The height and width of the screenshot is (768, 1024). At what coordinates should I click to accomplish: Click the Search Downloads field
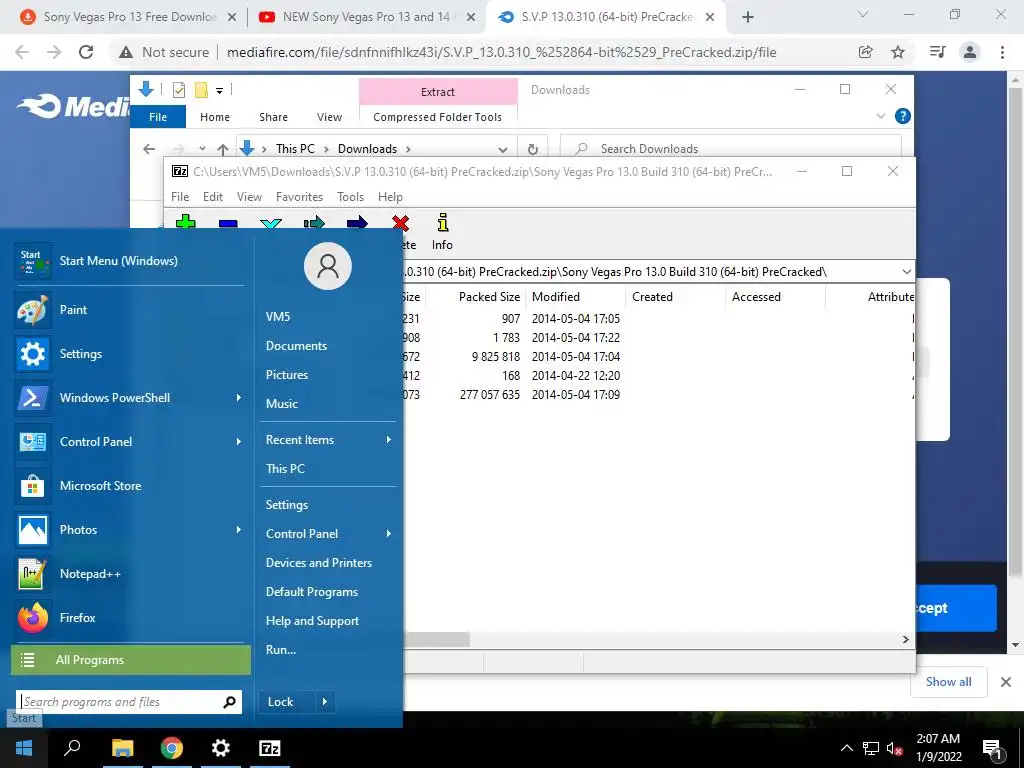tap(731, 149)
